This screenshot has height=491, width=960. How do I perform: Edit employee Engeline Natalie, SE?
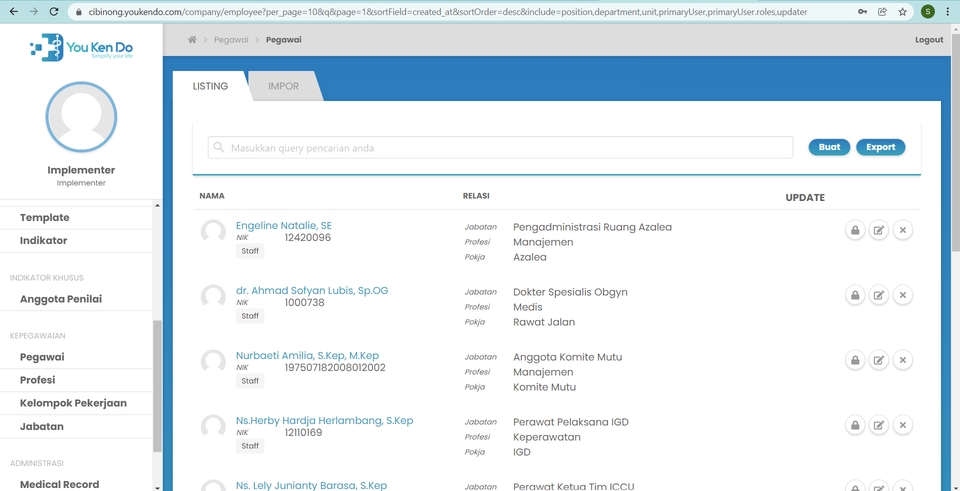point(879,230)
